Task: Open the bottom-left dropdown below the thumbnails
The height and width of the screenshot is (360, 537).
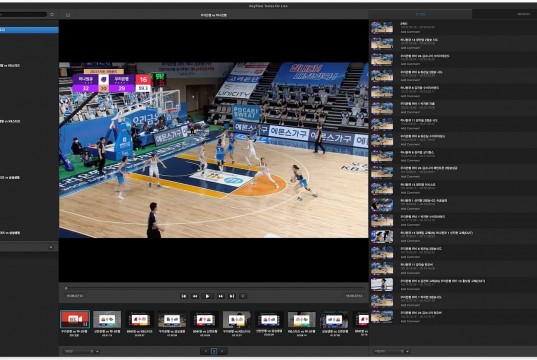Action: [82, 351]
